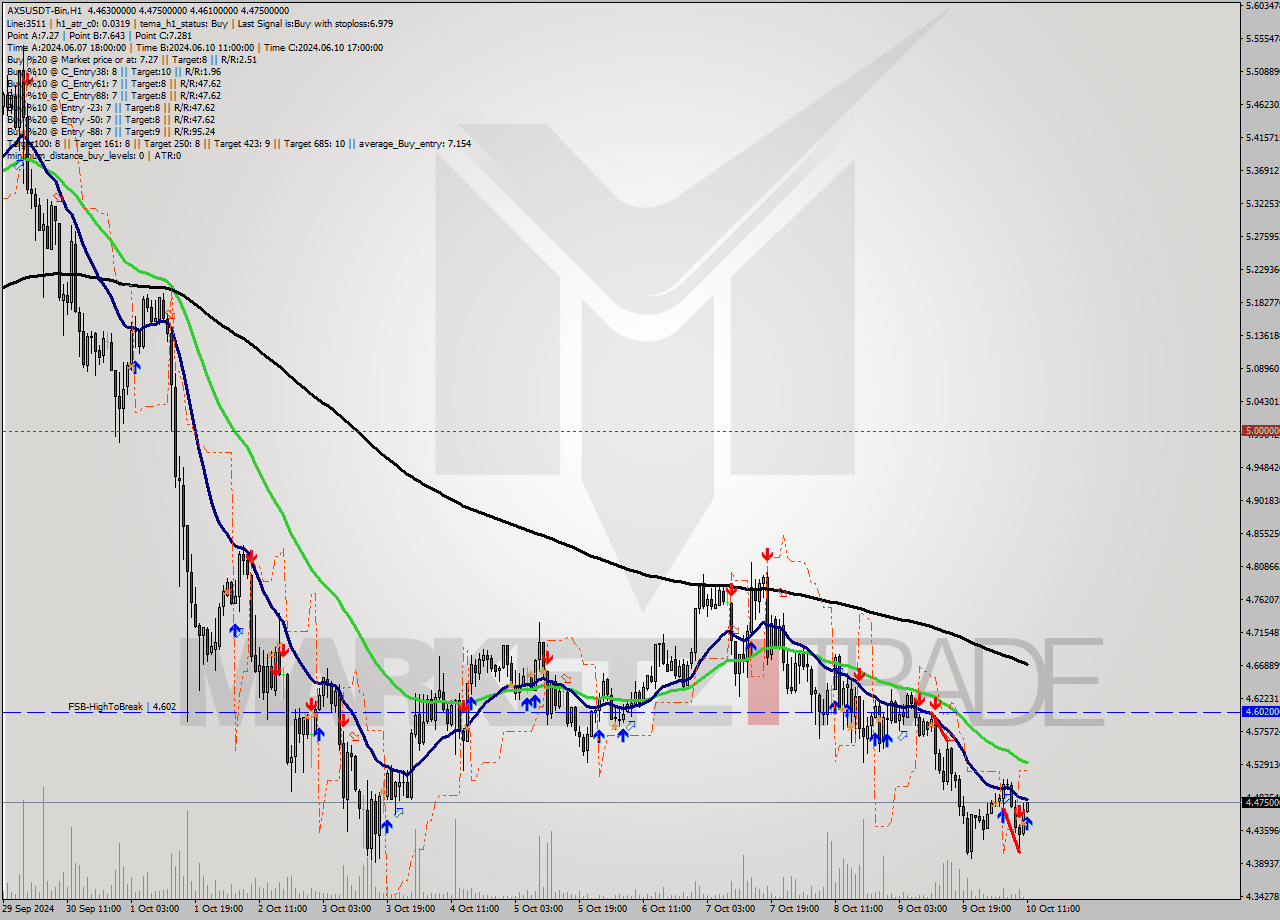Click the 'C_Entry88: 7' buy line
The width and height of the screenshot is (1280, 920).
pyautogui.click(x=113, y=95)
